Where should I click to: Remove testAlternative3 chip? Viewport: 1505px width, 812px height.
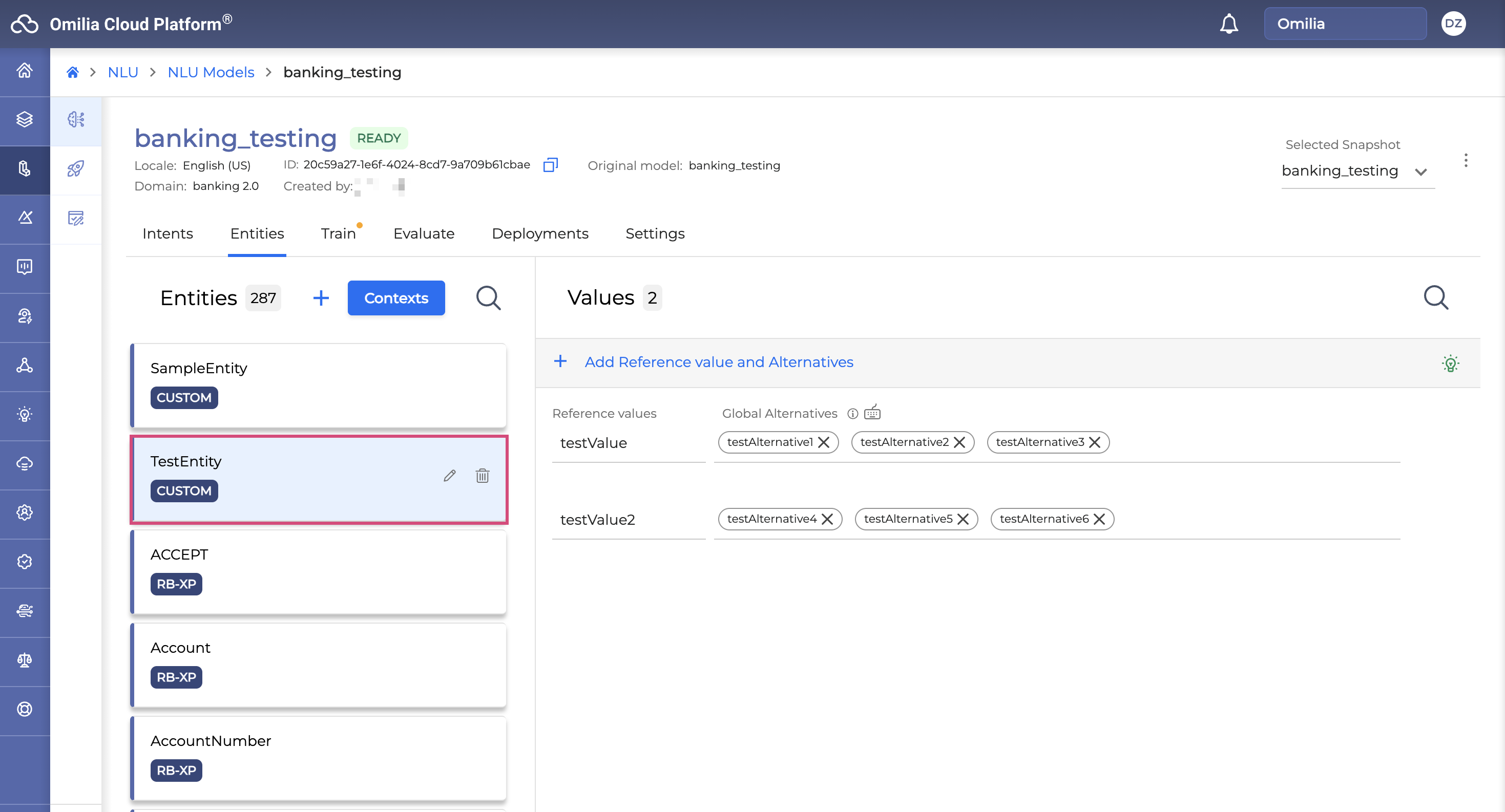(1095, 442)
